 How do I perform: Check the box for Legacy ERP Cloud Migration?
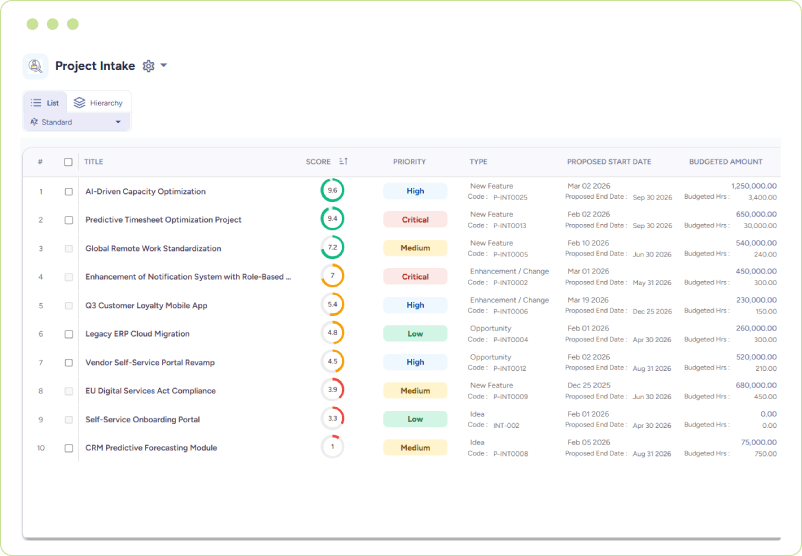(x=69, y=334)
